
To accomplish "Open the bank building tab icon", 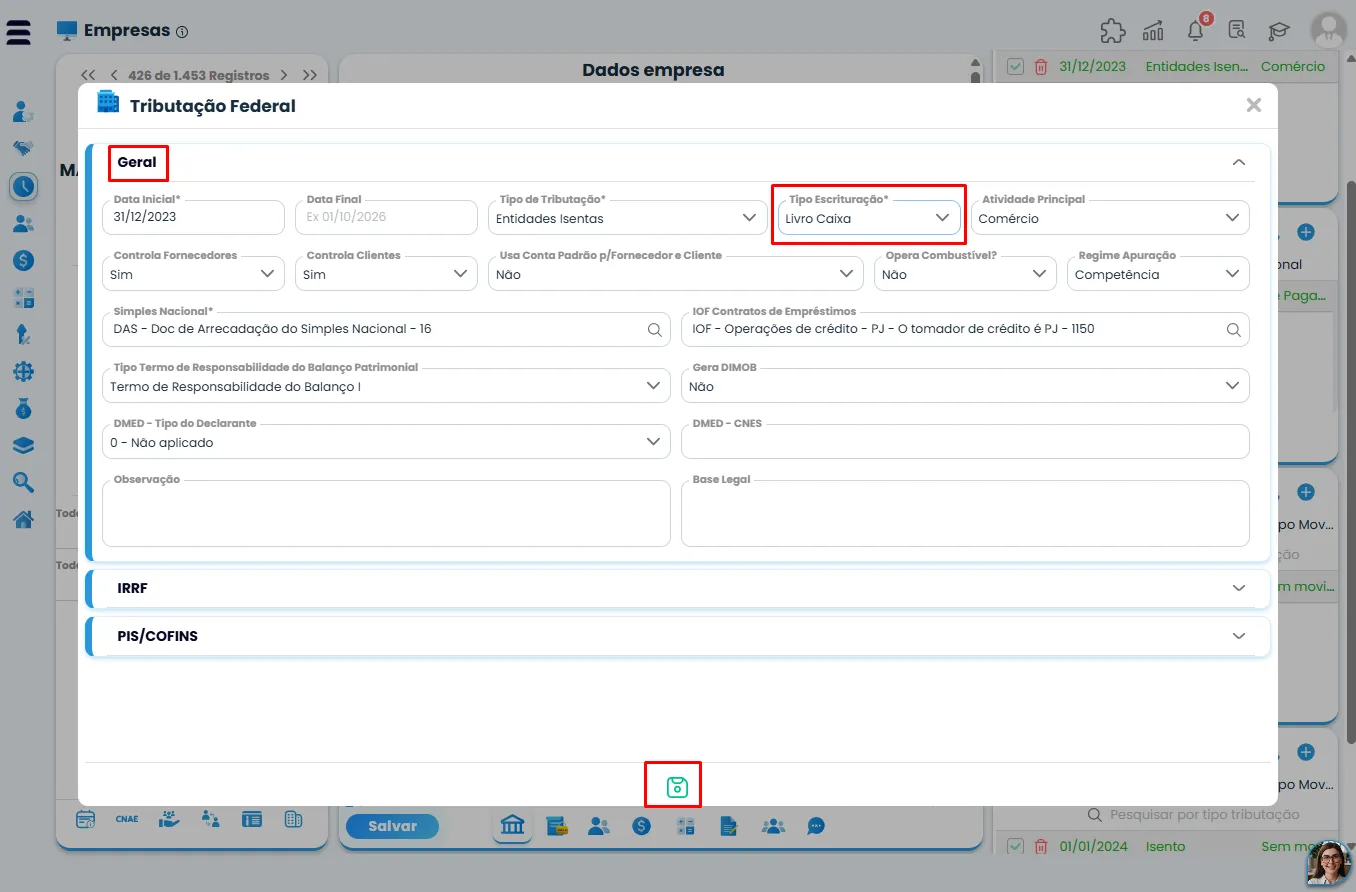I will click(513, 826).
